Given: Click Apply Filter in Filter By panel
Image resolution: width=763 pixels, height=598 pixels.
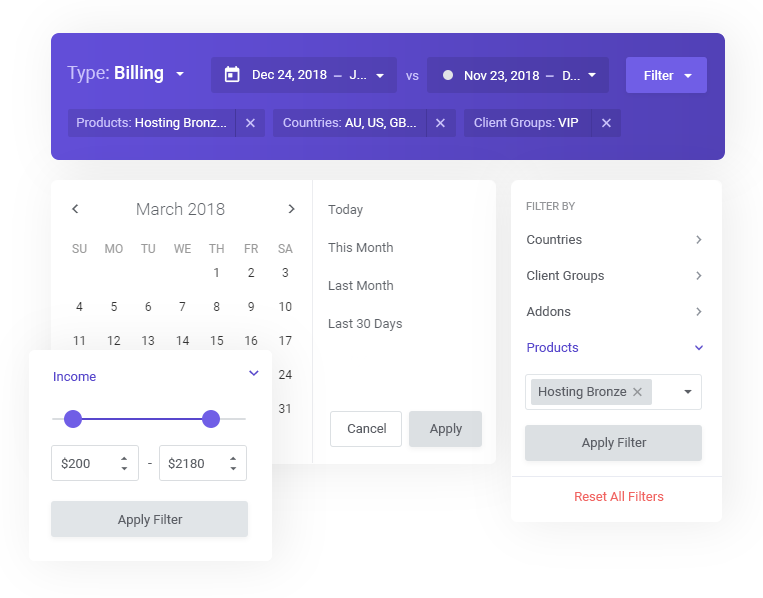Looking at the screenshot, I should (613, 443).
